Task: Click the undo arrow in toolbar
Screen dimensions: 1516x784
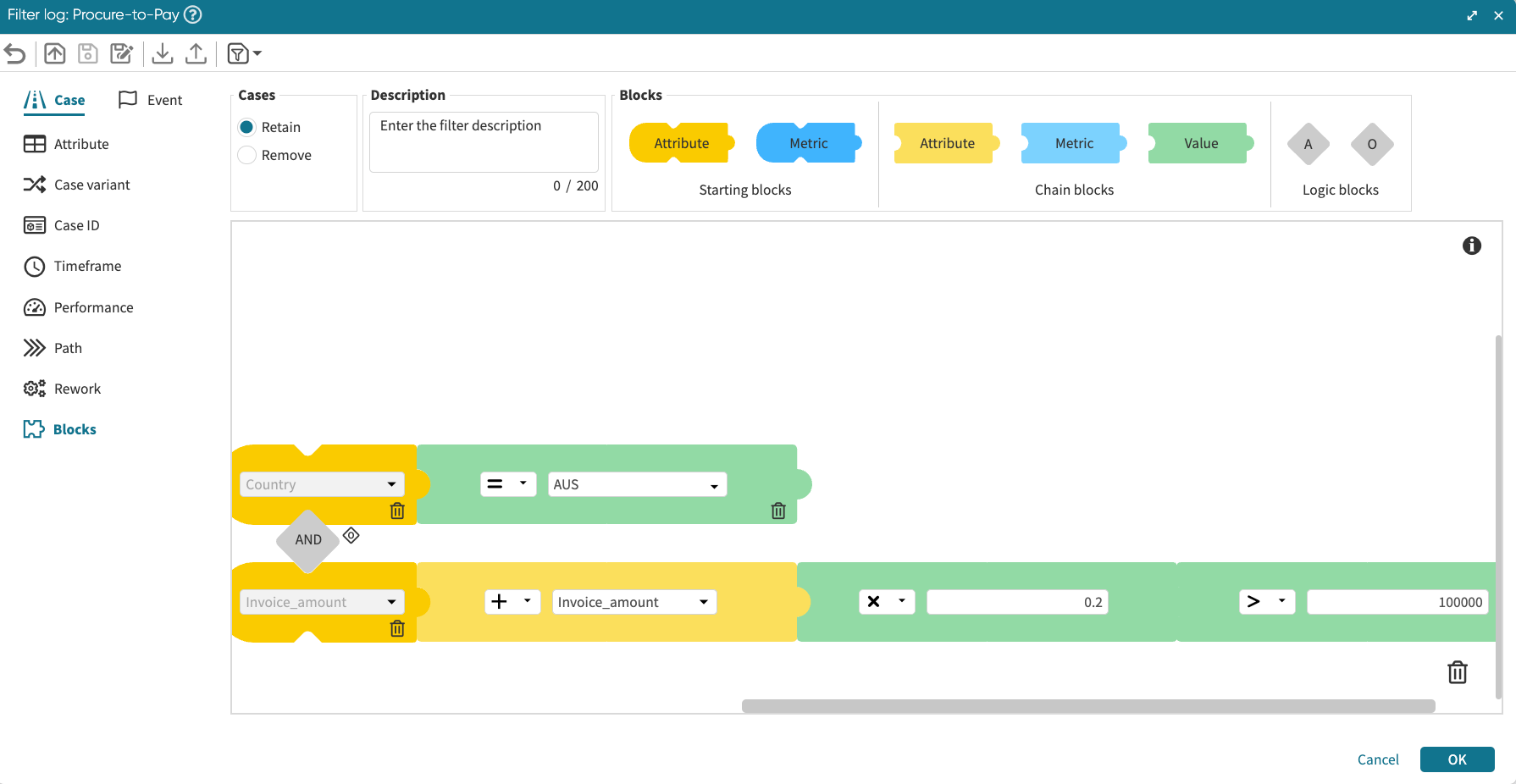Action: tap(15, 54)
